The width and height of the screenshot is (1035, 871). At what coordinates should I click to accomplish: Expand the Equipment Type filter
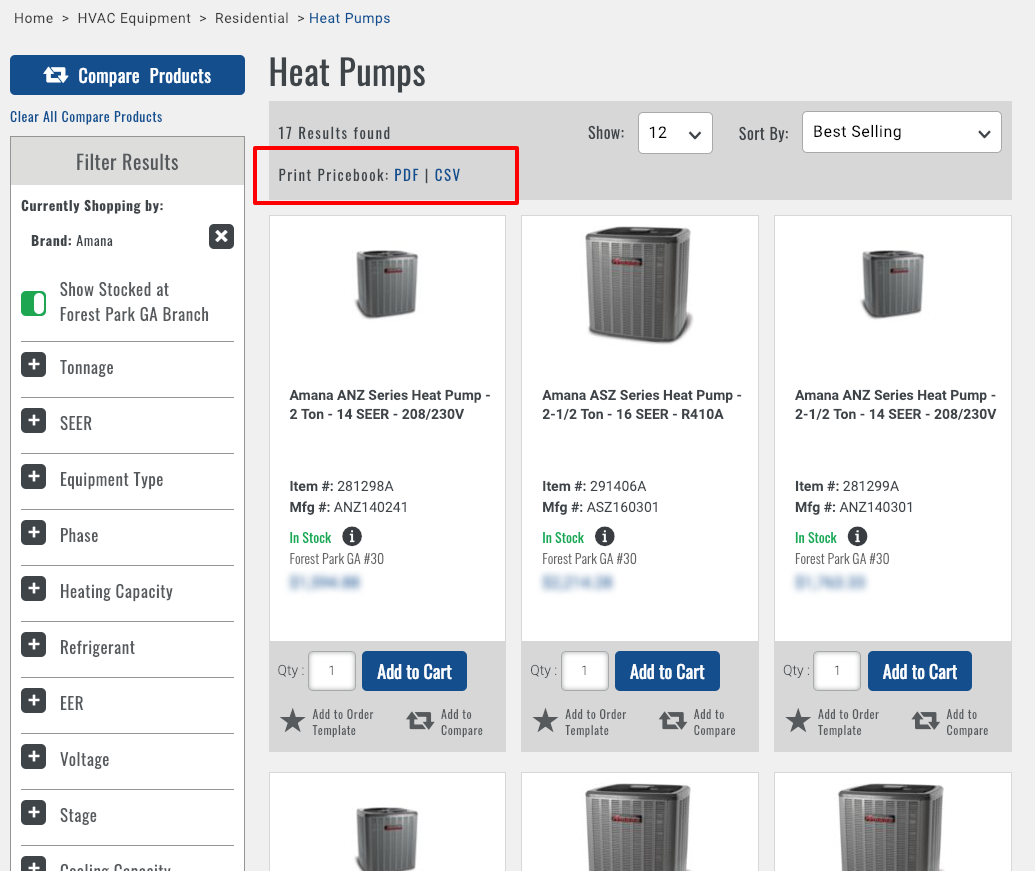coord(34,476)
